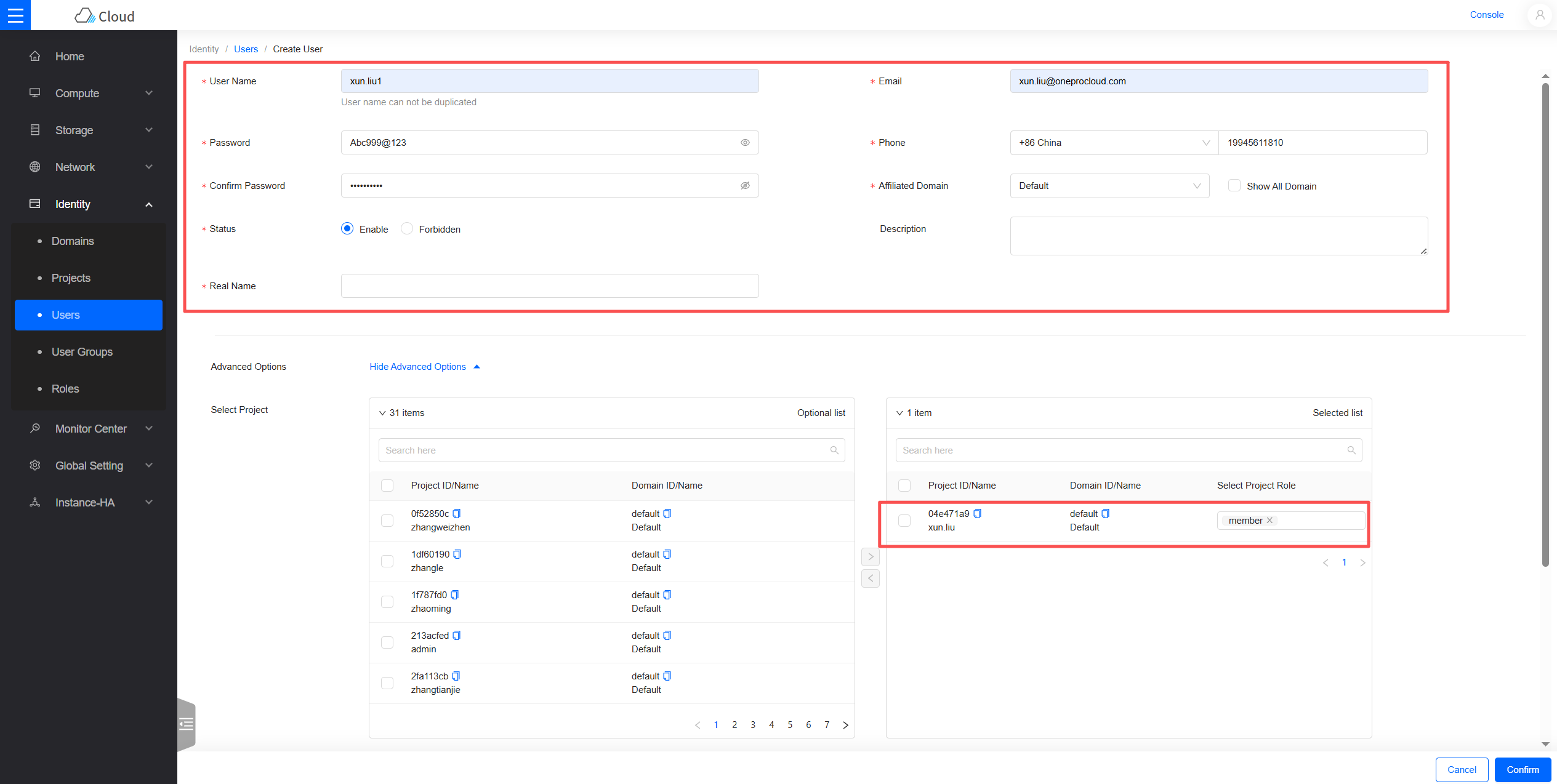This screenshot has height=784, width=1557.
Task: Collapse the 31 items project list
Action: (382, 412)
